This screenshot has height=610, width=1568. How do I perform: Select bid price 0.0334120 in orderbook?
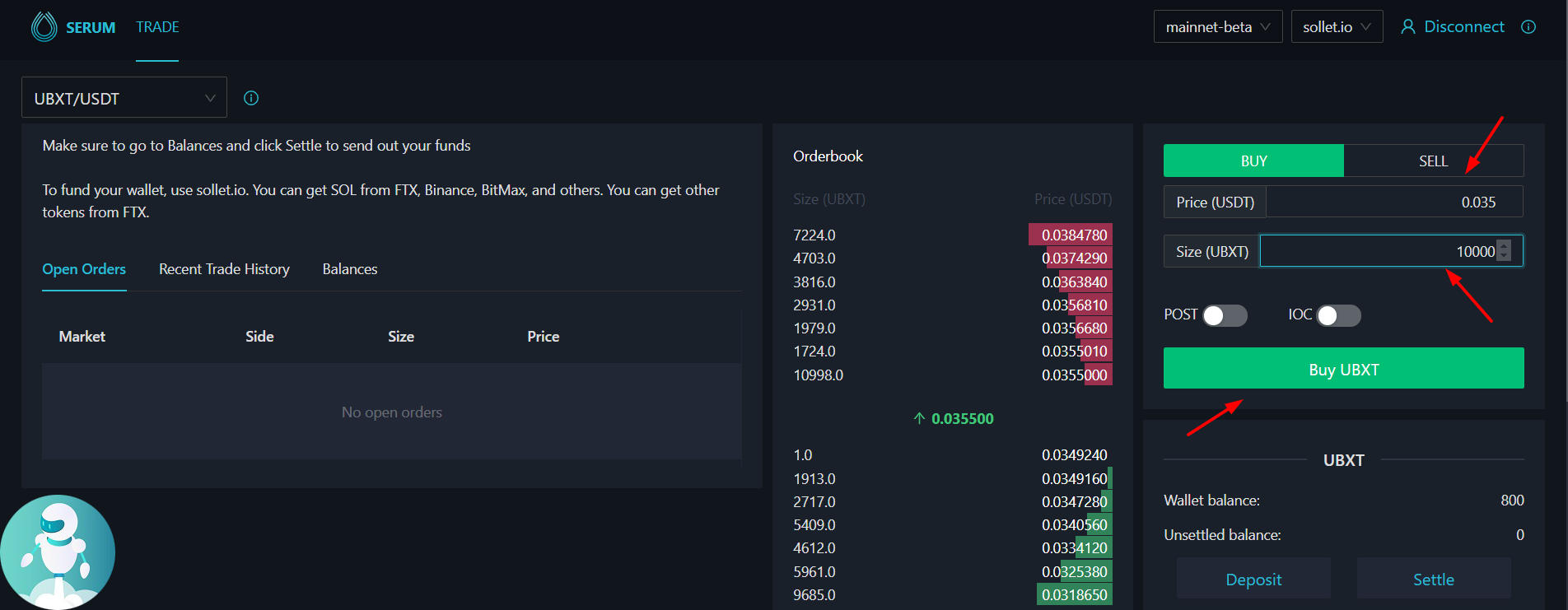[1075, 547]
